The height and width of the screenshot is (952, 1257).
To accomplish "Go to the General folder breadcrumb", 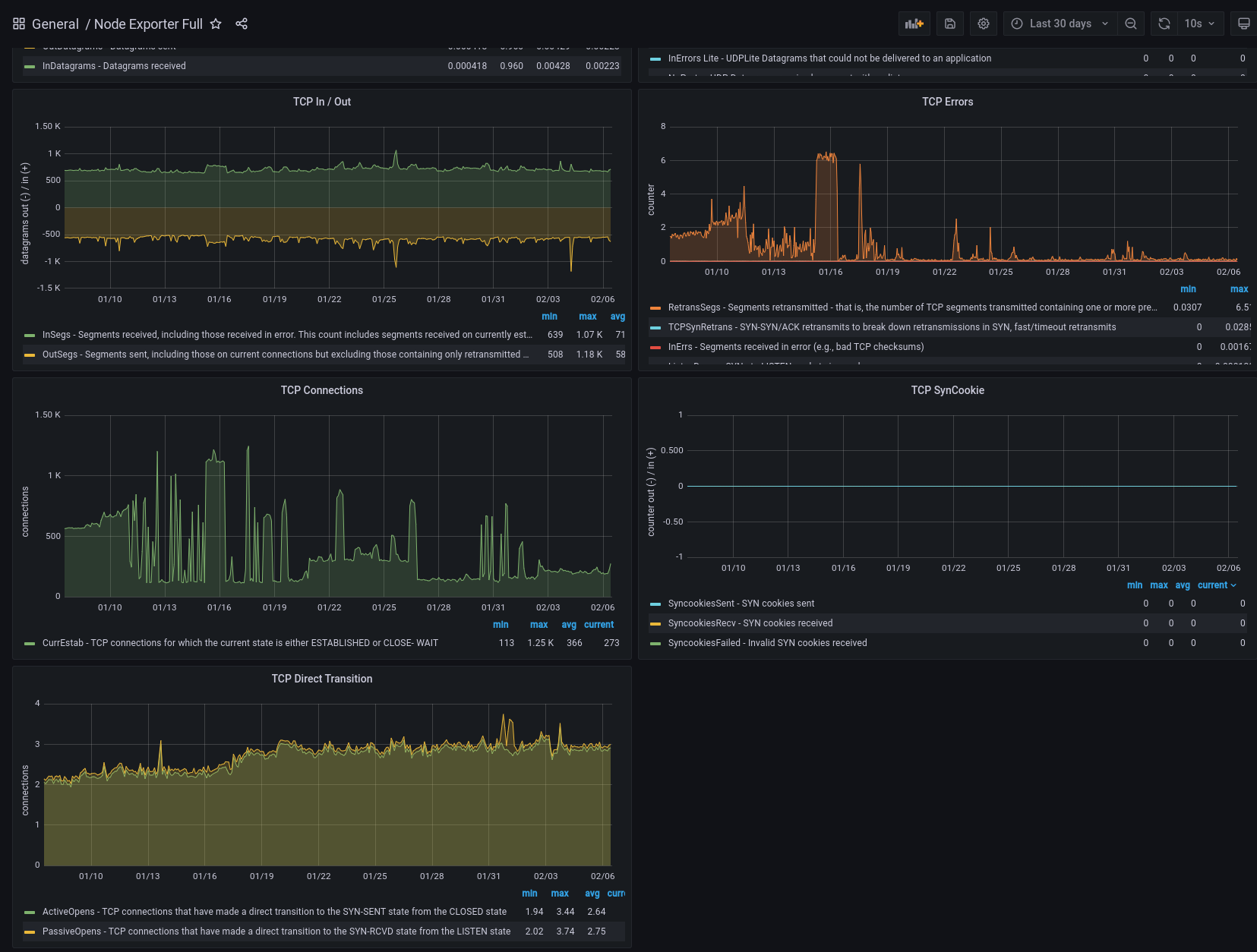I will pyautogui.click(x=55, y=24).
